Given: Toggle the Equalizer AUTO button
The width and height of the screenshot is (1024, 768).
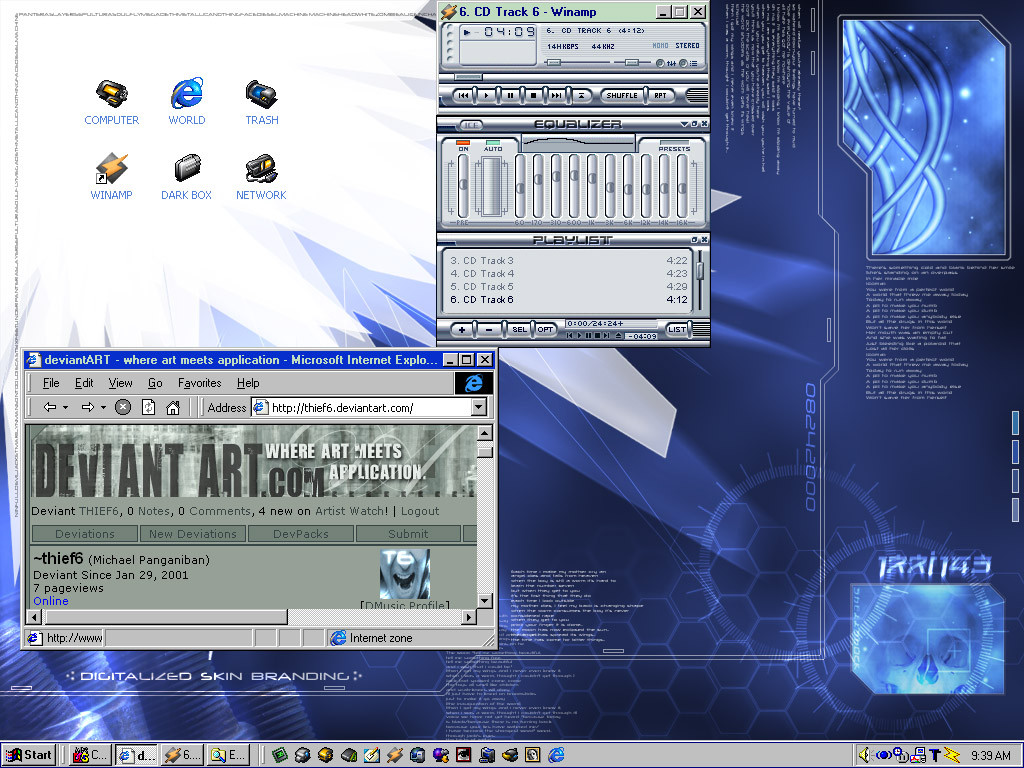Looking at the screenshot, I should click(493, 145).
